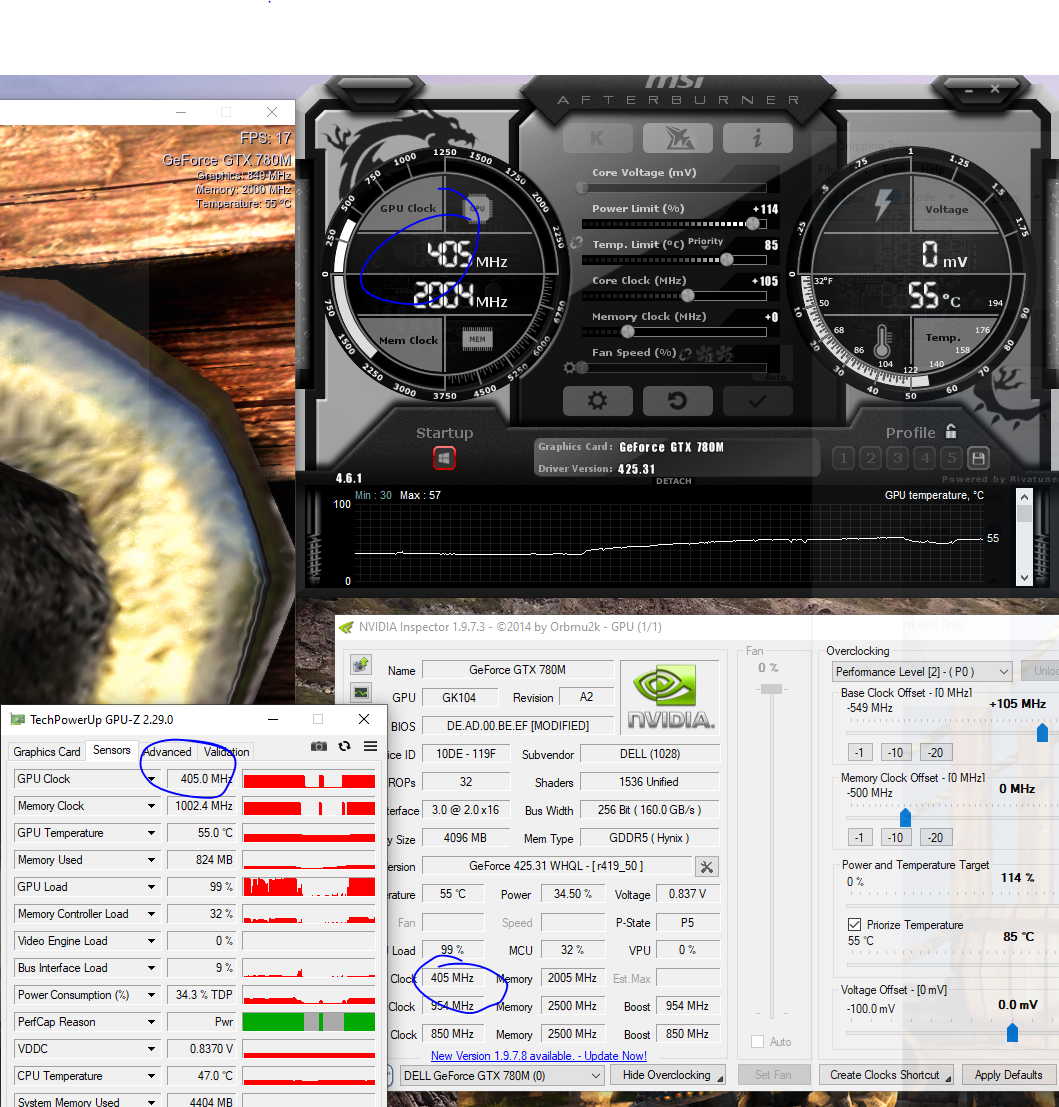Open the Performance Level [2] - (P0) combo box

point(922,671)
